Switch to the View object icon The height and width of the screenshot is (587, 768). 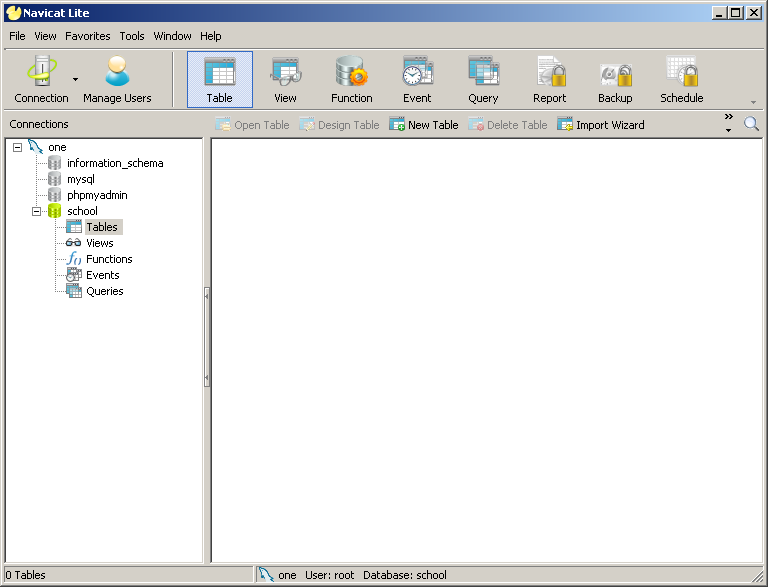(286, 79)
